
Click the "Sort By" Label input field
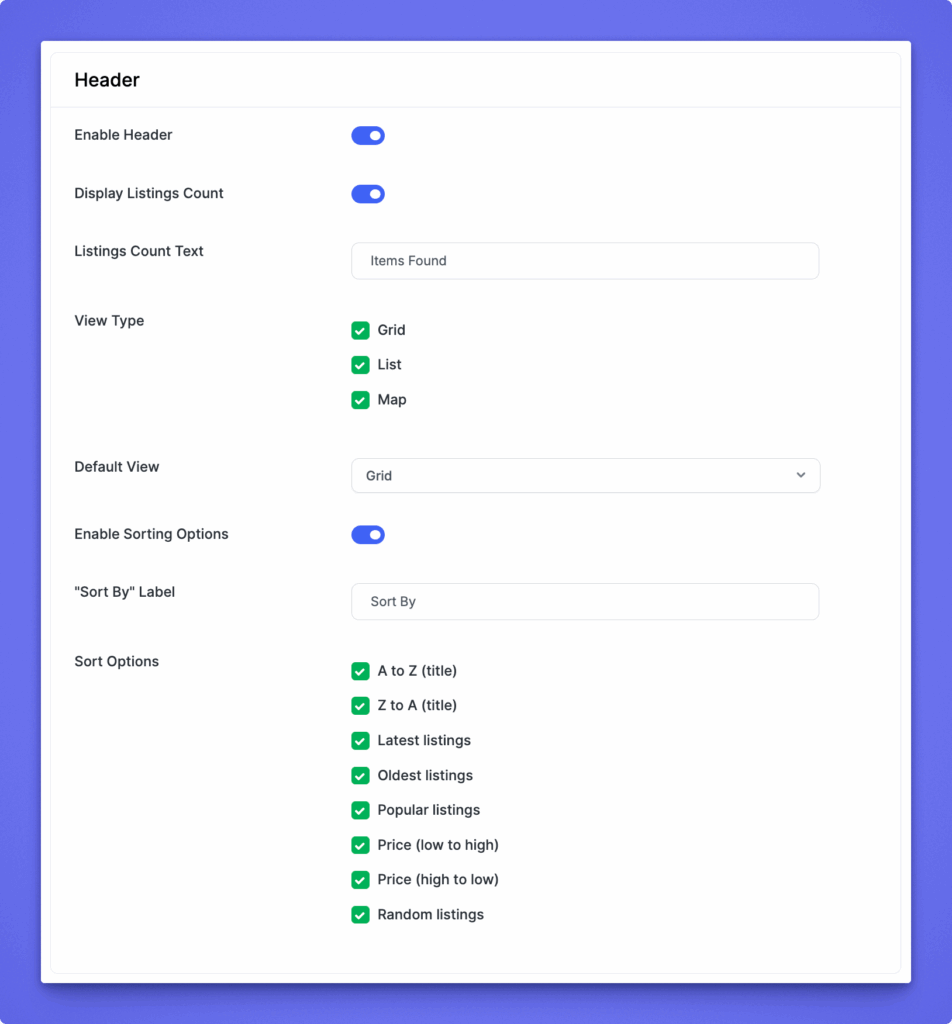tap(585, 602)
